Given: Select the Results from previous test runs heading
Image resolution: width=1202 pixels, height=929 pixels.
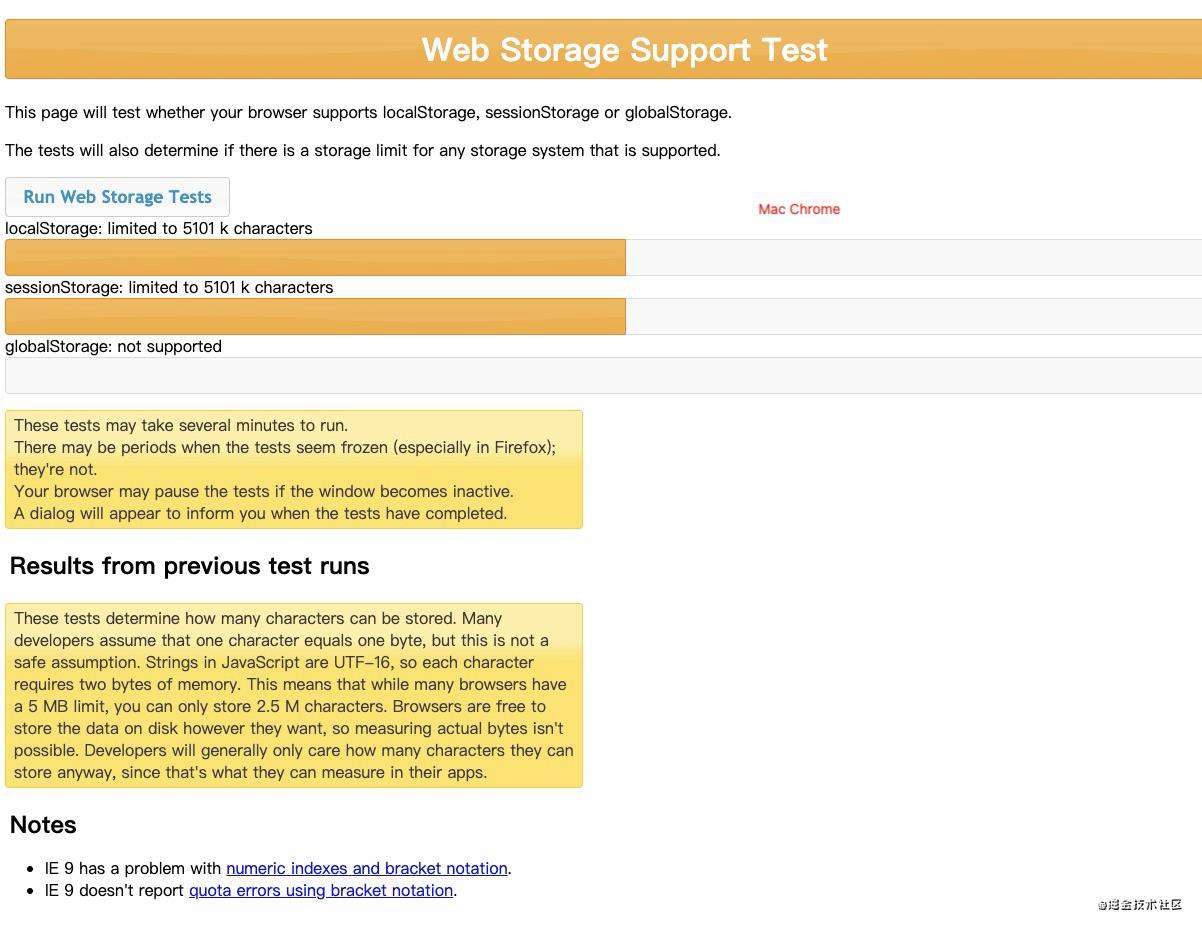Looking at the screenshot, I should click(x=190, y=566).
